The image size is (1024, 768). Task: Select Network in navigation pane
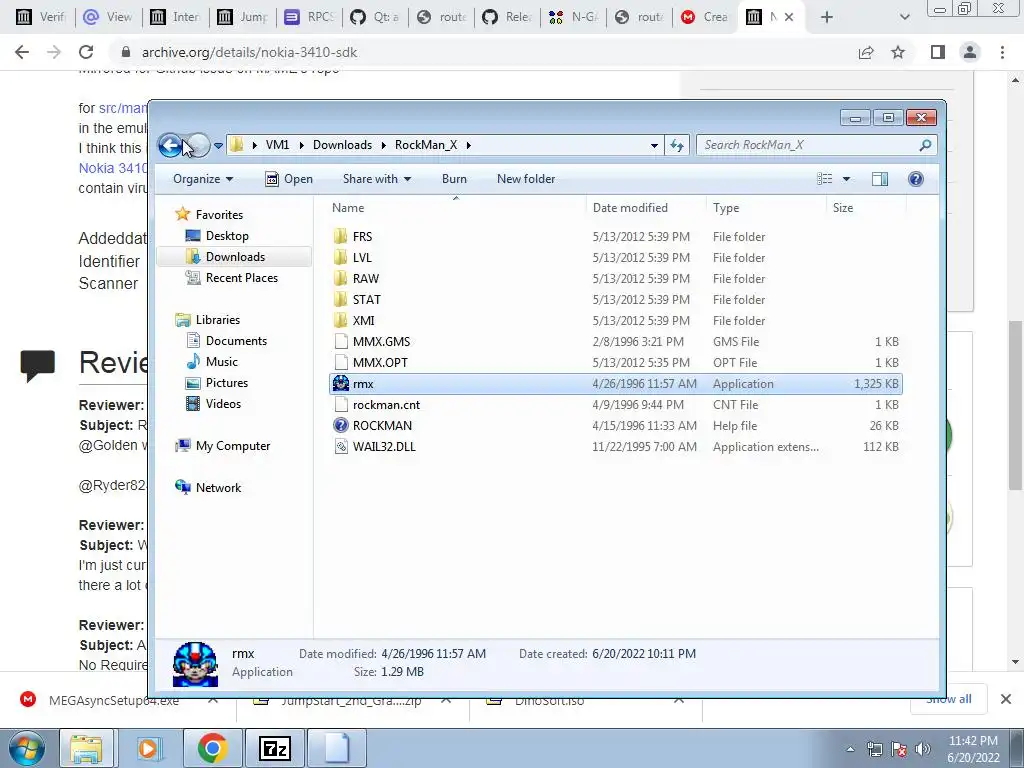click(208, 487)
